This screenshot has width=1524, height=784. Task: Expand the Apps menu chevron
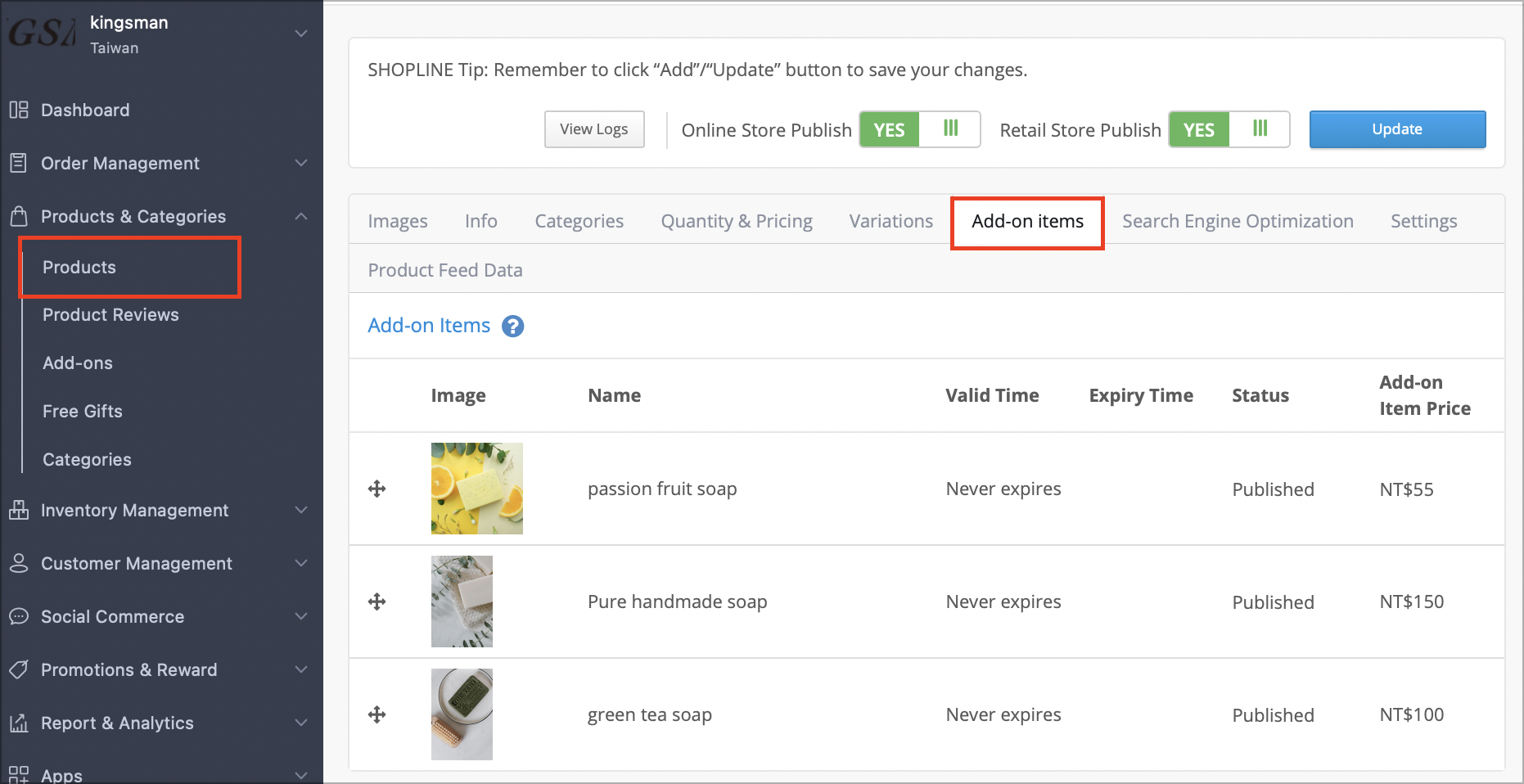(301, 774)
